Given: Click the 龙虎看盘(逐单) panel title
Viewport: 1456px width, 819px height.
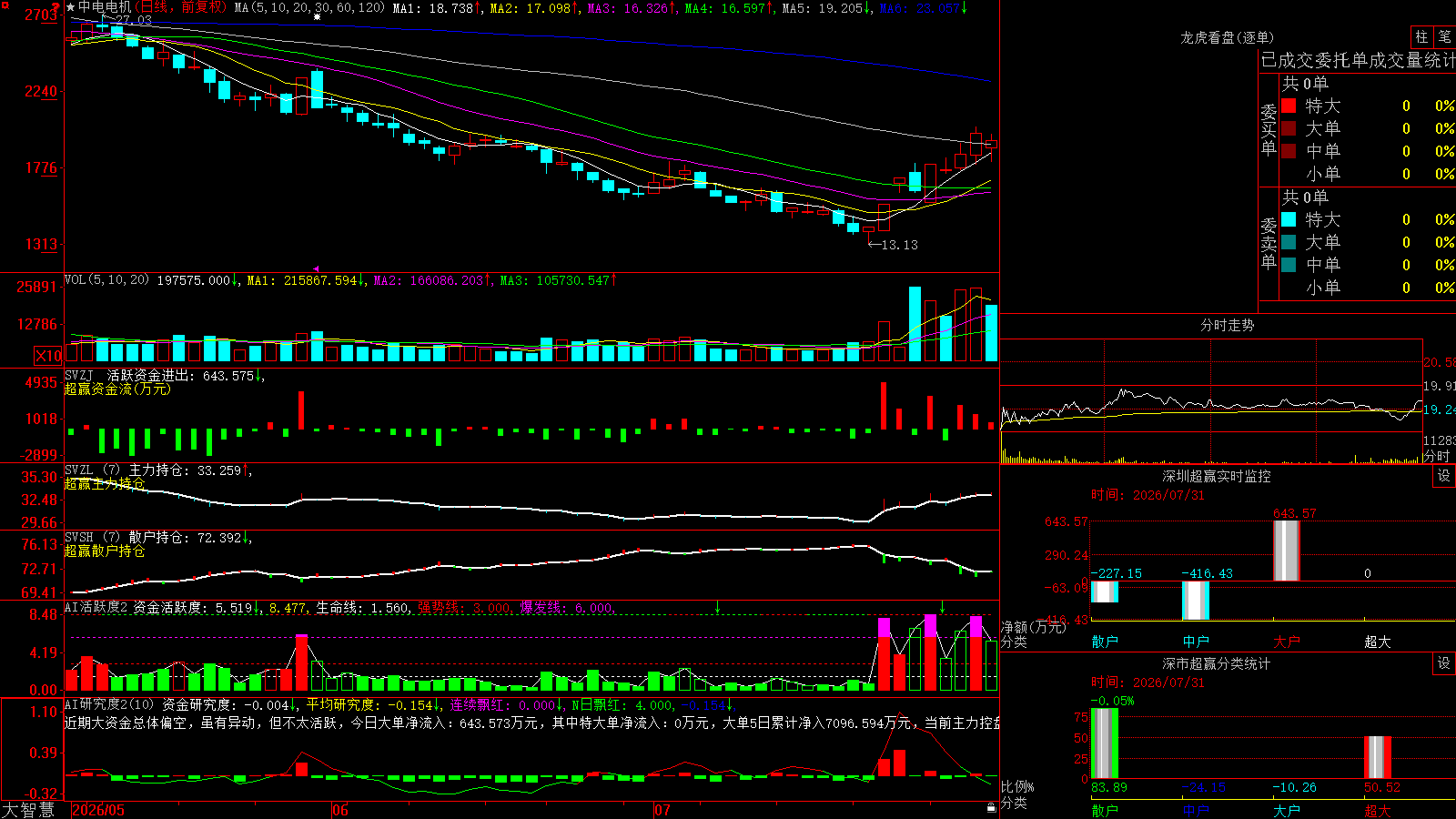Looking at the screenshot, I should (x=1227, y=37).
